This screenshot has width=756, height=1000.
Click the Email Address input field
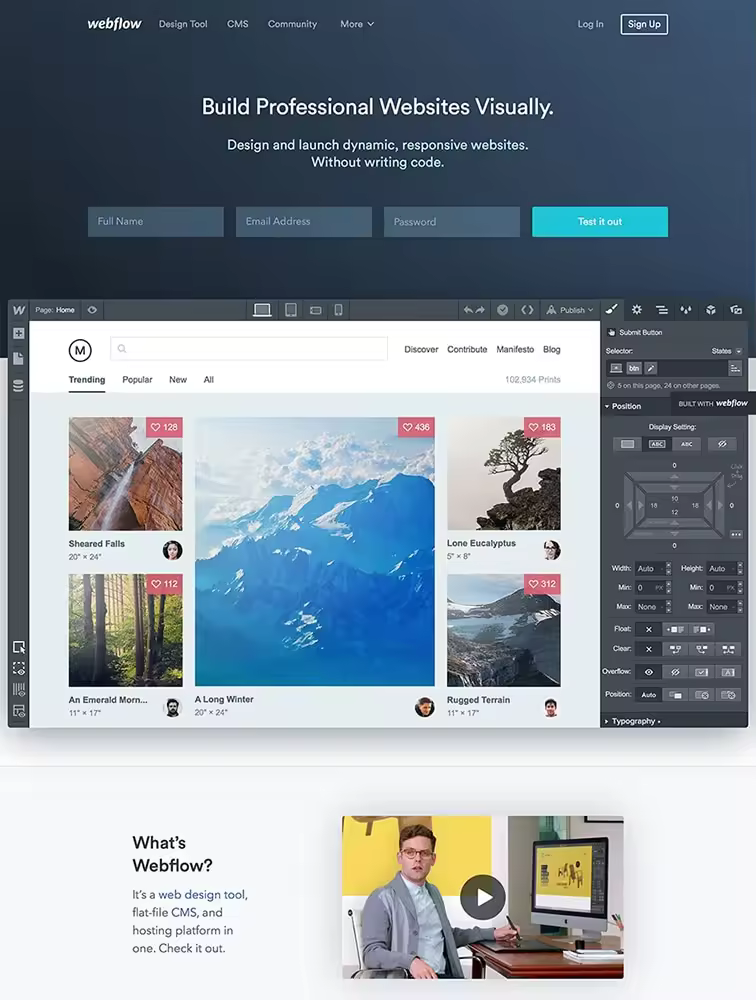point(304,222)
